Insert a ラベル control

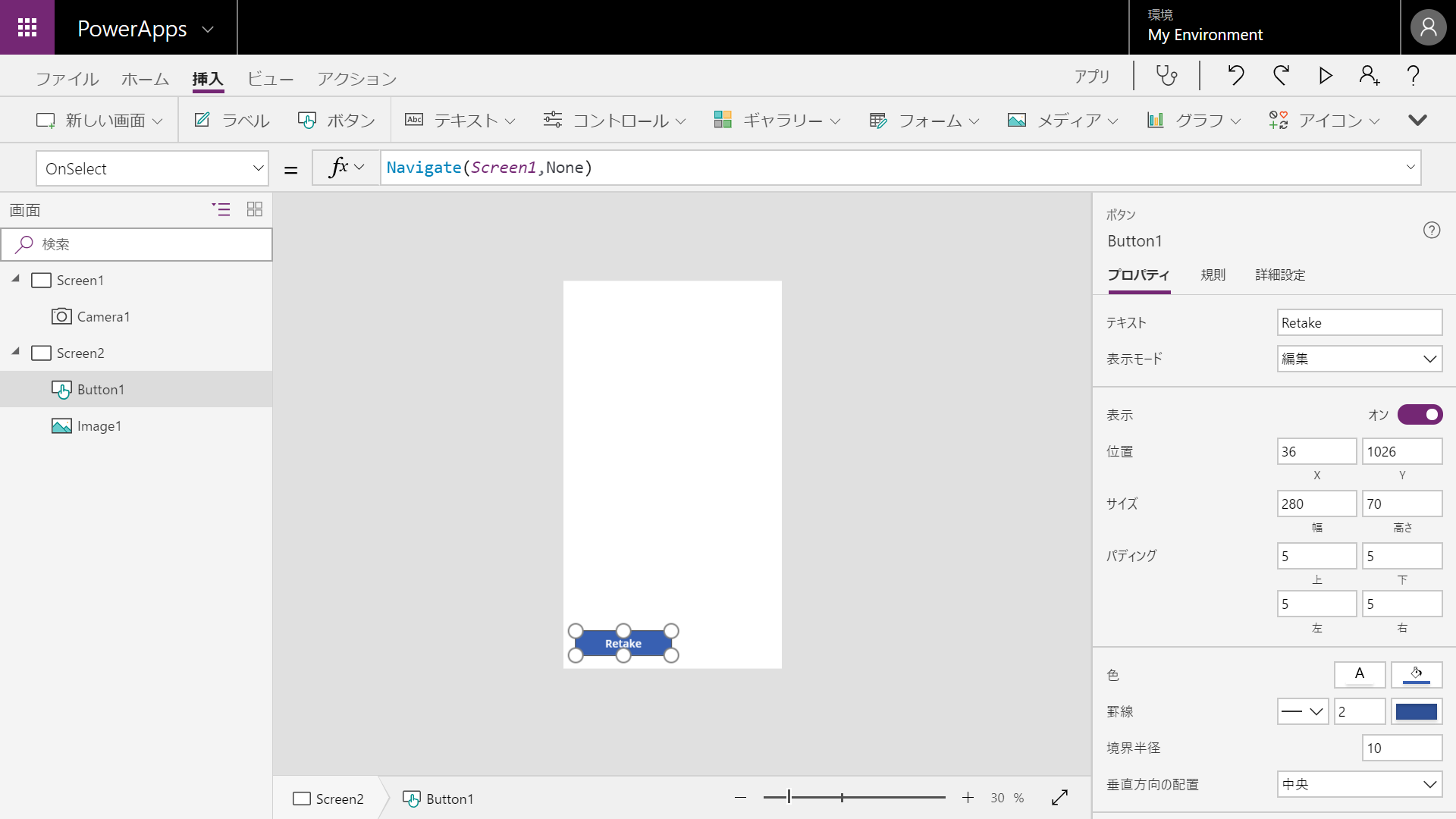(232, 121)
